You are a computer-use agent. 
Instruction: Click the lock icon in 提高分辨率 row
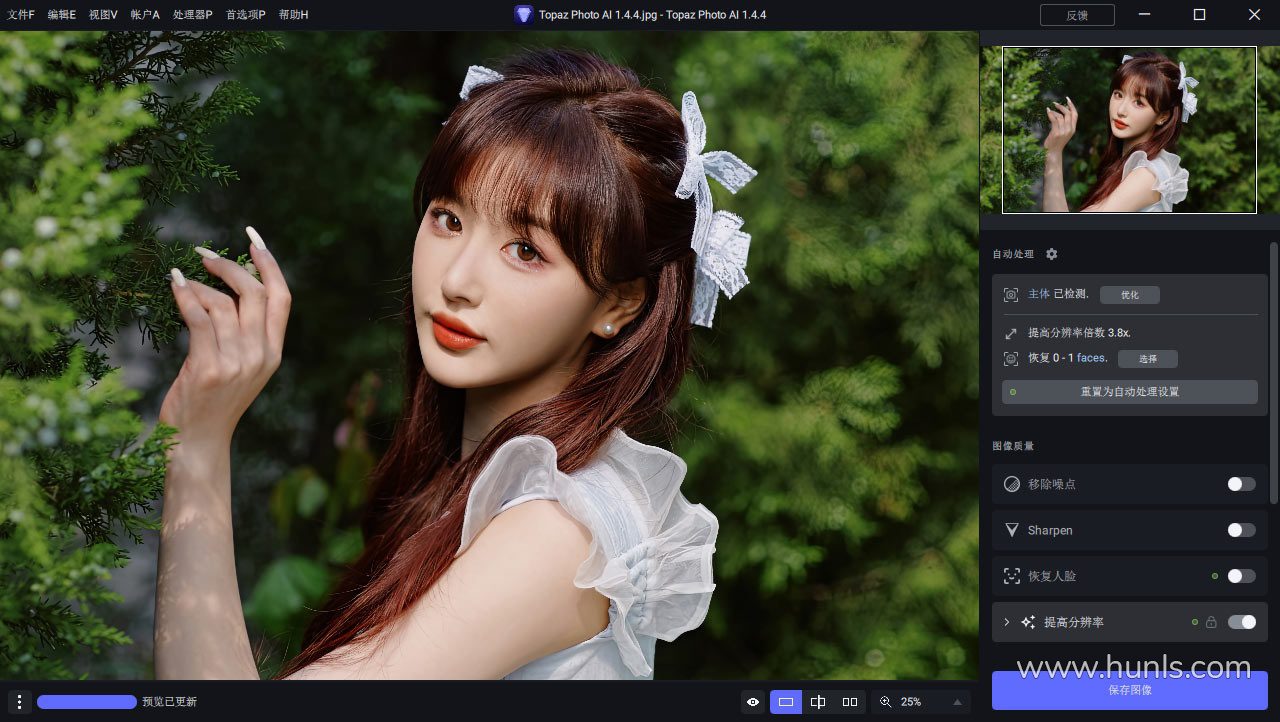[x=1211, y=622]
